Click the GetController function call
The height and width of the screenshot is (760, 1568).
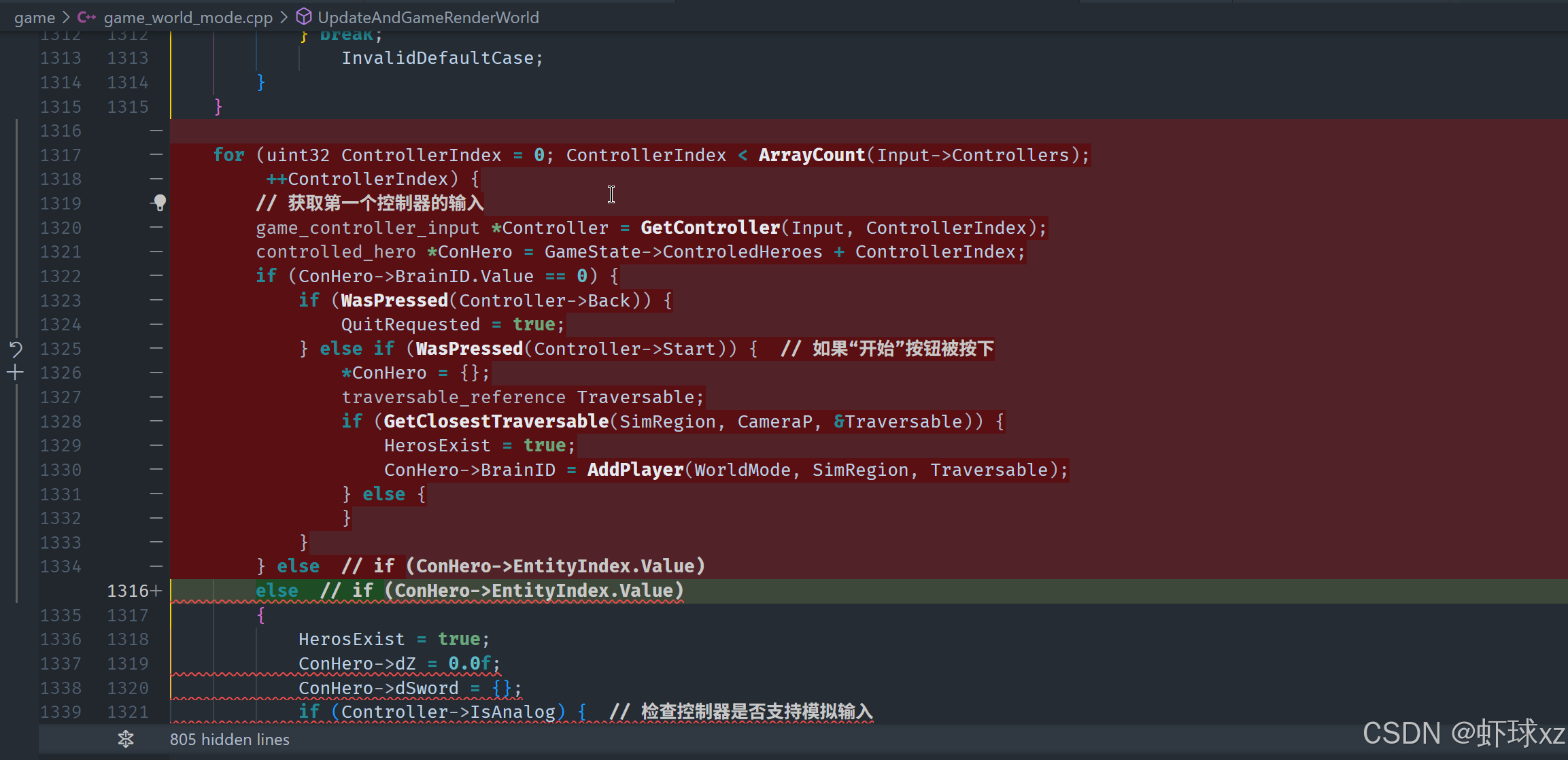(709, 228)
